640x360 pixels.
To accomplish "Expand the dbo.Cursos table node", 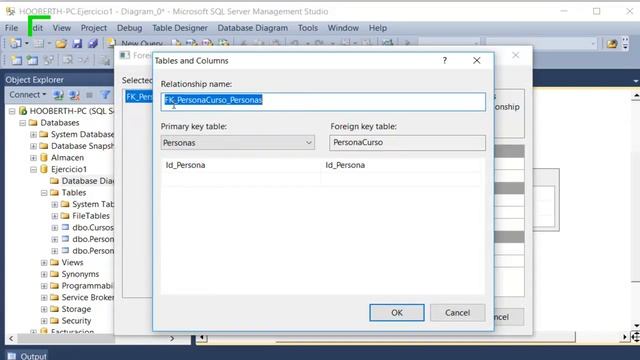I will click(54, 227).
